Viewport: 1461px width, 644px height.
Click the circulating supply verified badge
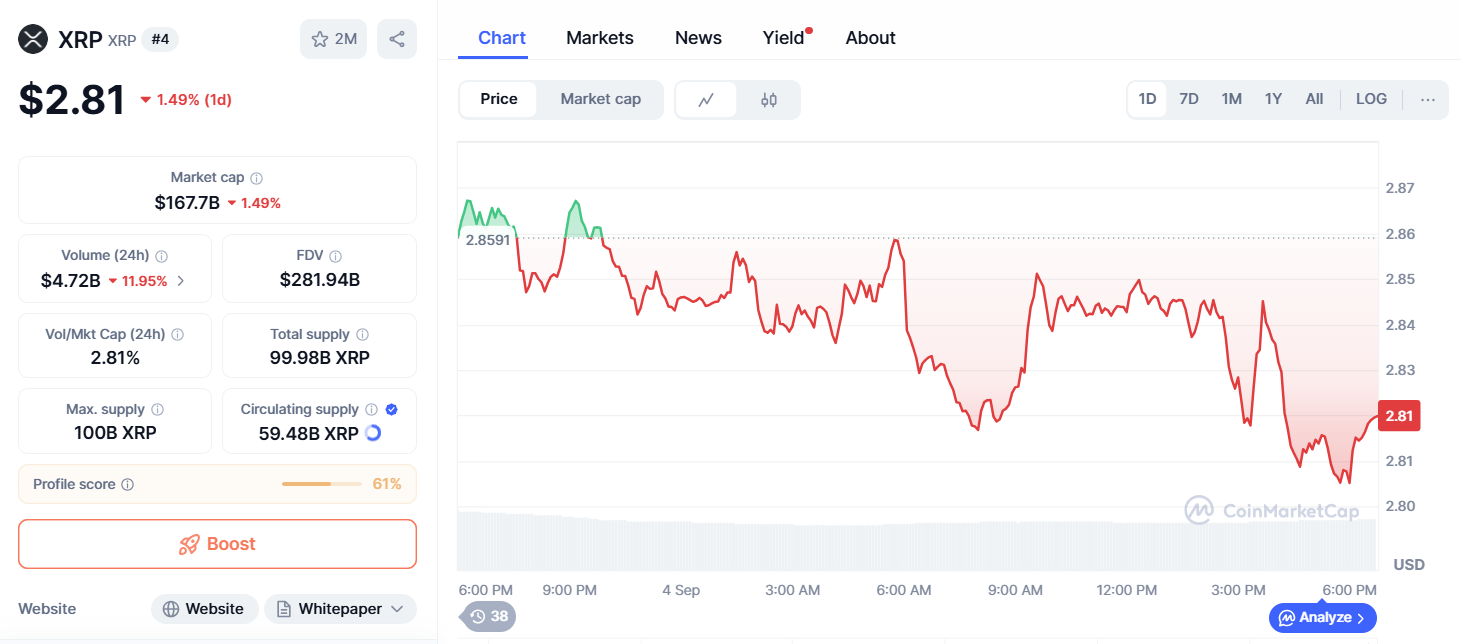pos(391,409)
